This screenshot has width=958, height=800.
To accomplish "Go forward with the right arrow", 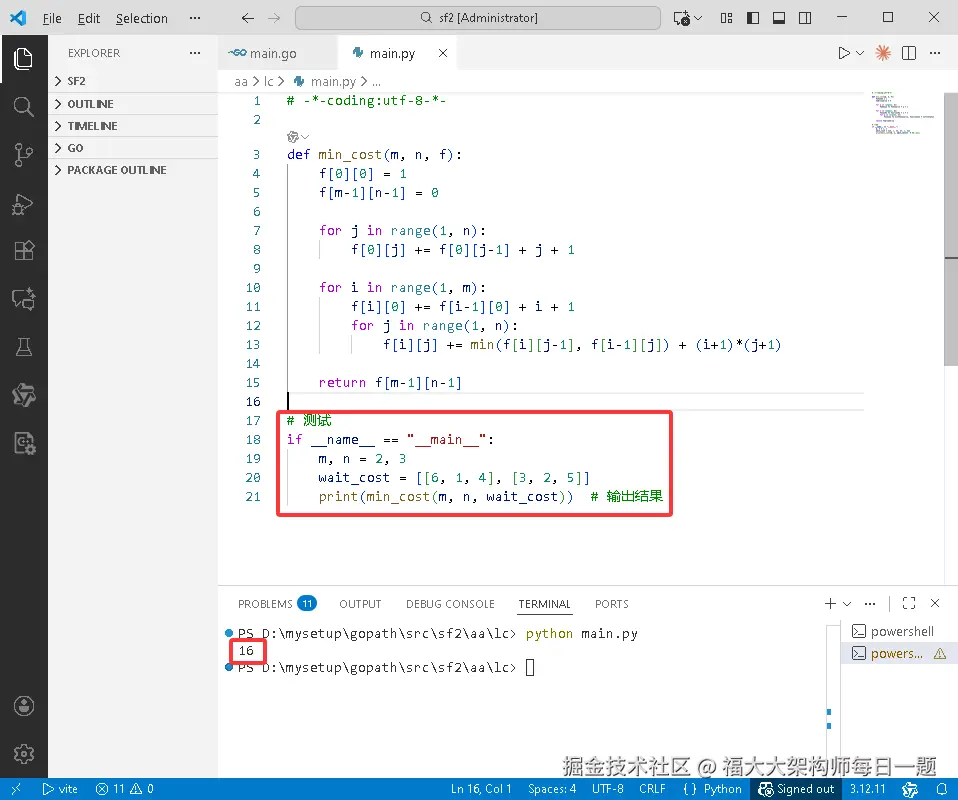I will point(274,18).
